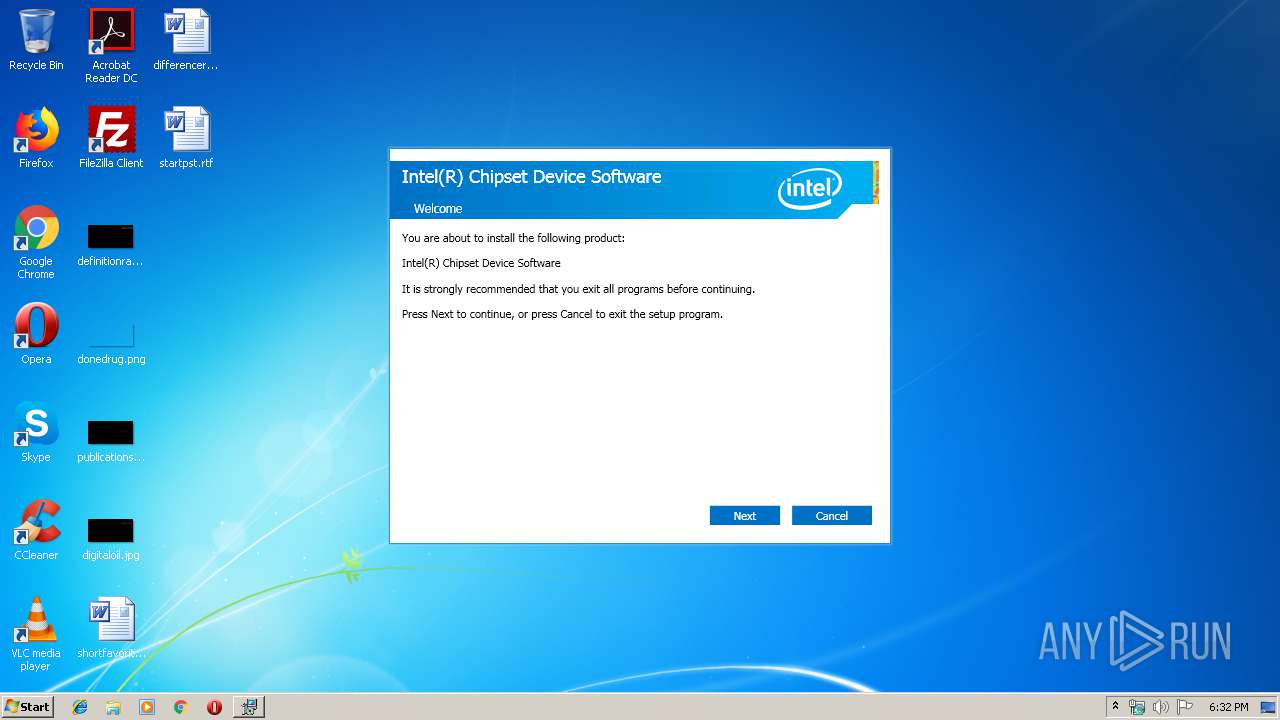The width and height of the screenshot is (1280, 720).
Task: Select the differencer Word document icon
Action: tap(186, 40)
